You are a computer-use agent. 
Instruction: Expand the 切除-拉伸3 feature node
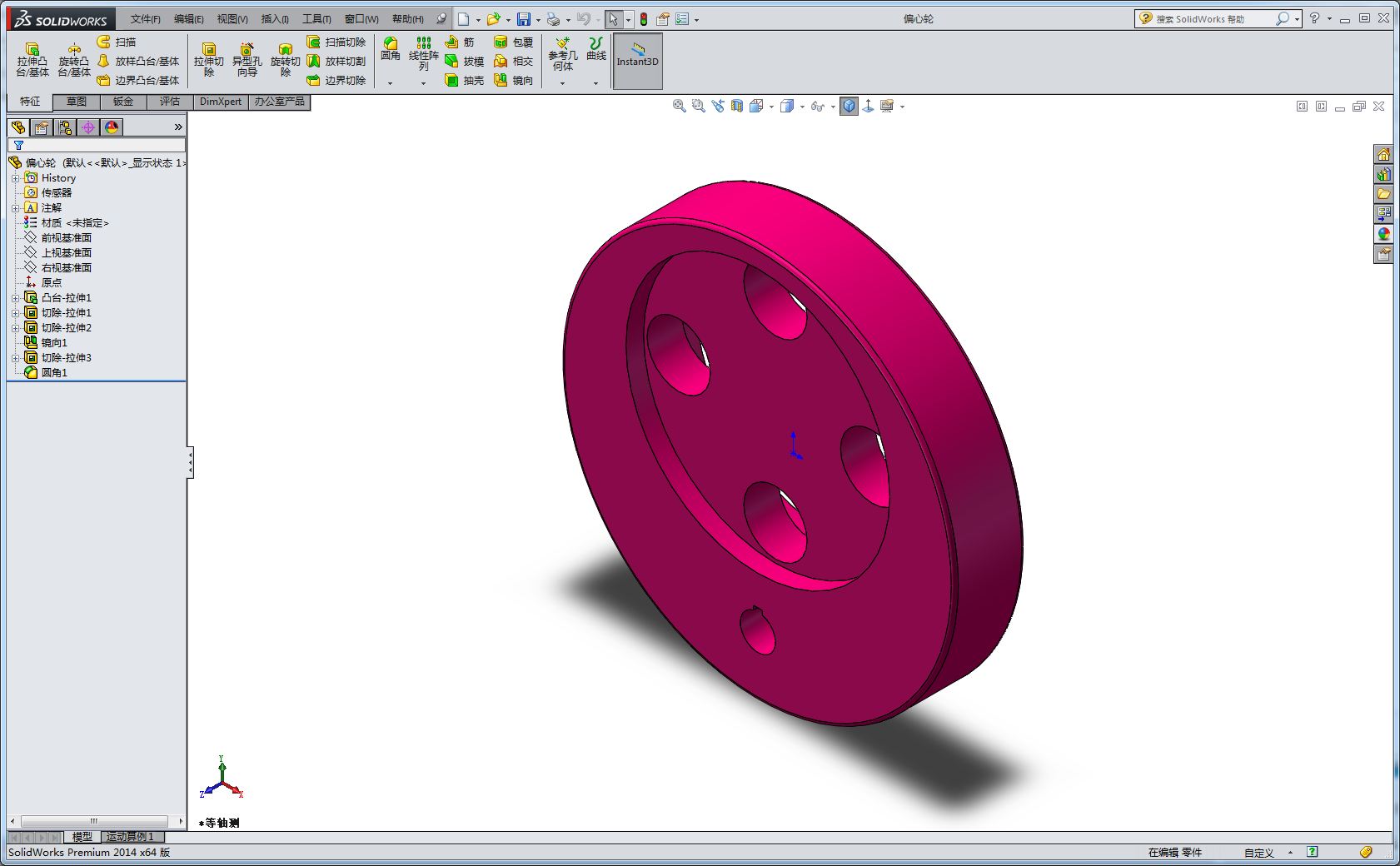pyautogui.click(x=15, y=358)
